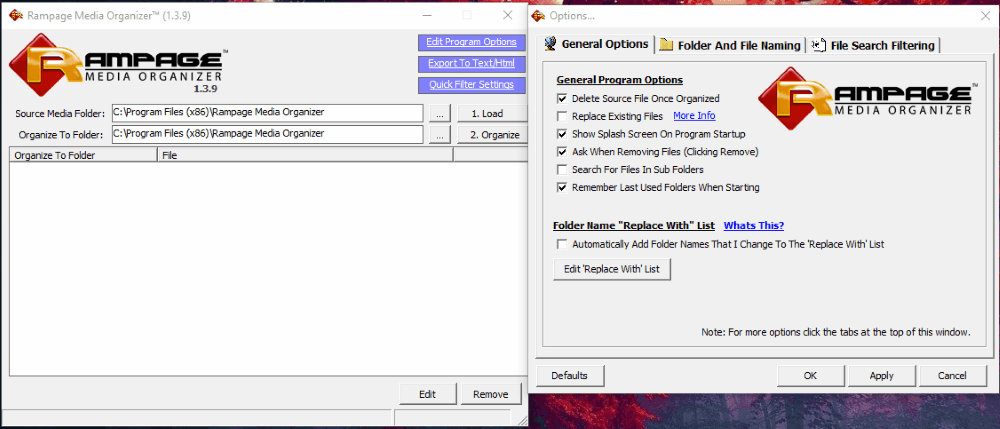
Task: Click the Organize To Folder column header
Action: (84, 155)
